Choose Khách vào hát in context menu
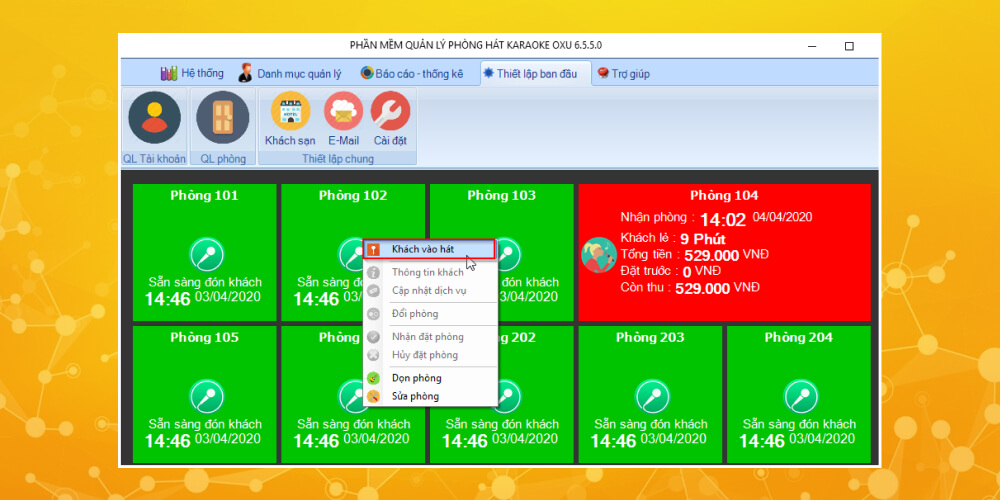The width and height of the screenshot is (1000, 500). (430, 249)
